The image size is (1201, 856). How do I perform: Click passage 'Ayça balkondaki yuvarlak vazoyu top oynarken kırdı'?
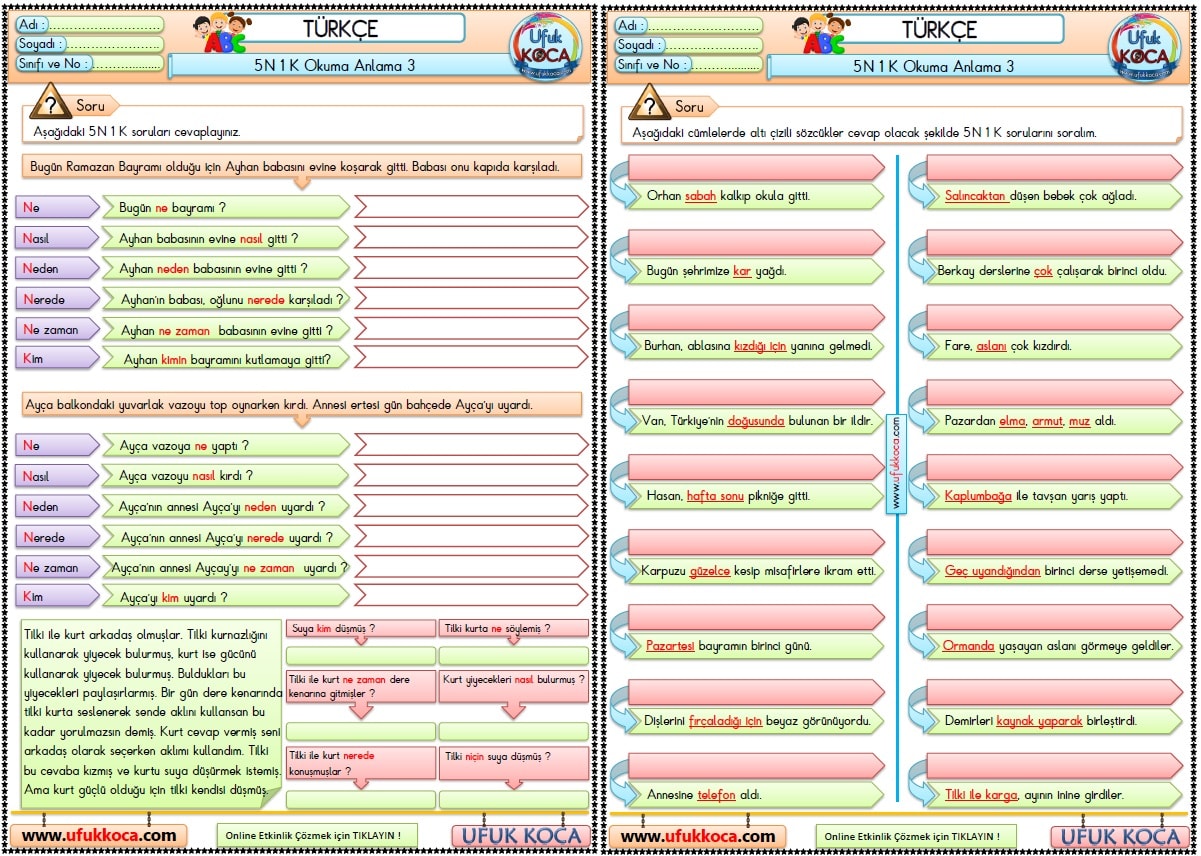[x=301, y=405]
